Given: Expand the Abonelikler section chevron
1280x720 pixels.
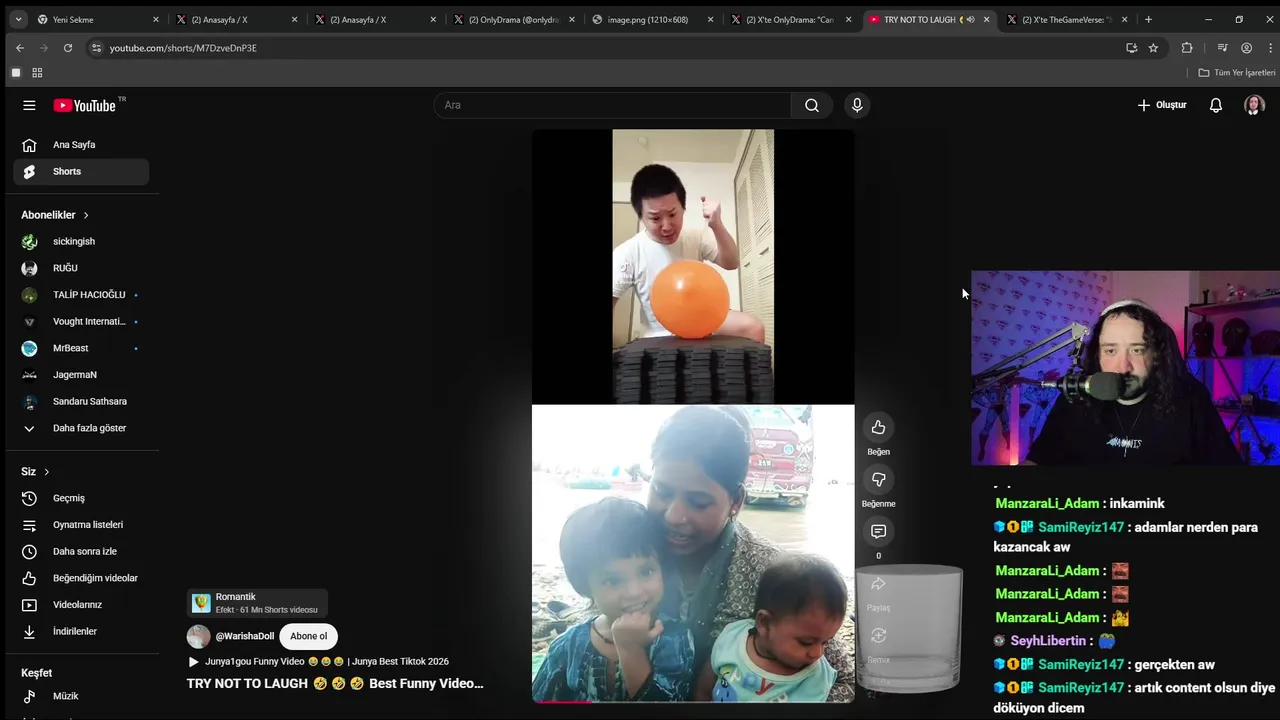Looking at the screenshot, I should click(86, 215).
